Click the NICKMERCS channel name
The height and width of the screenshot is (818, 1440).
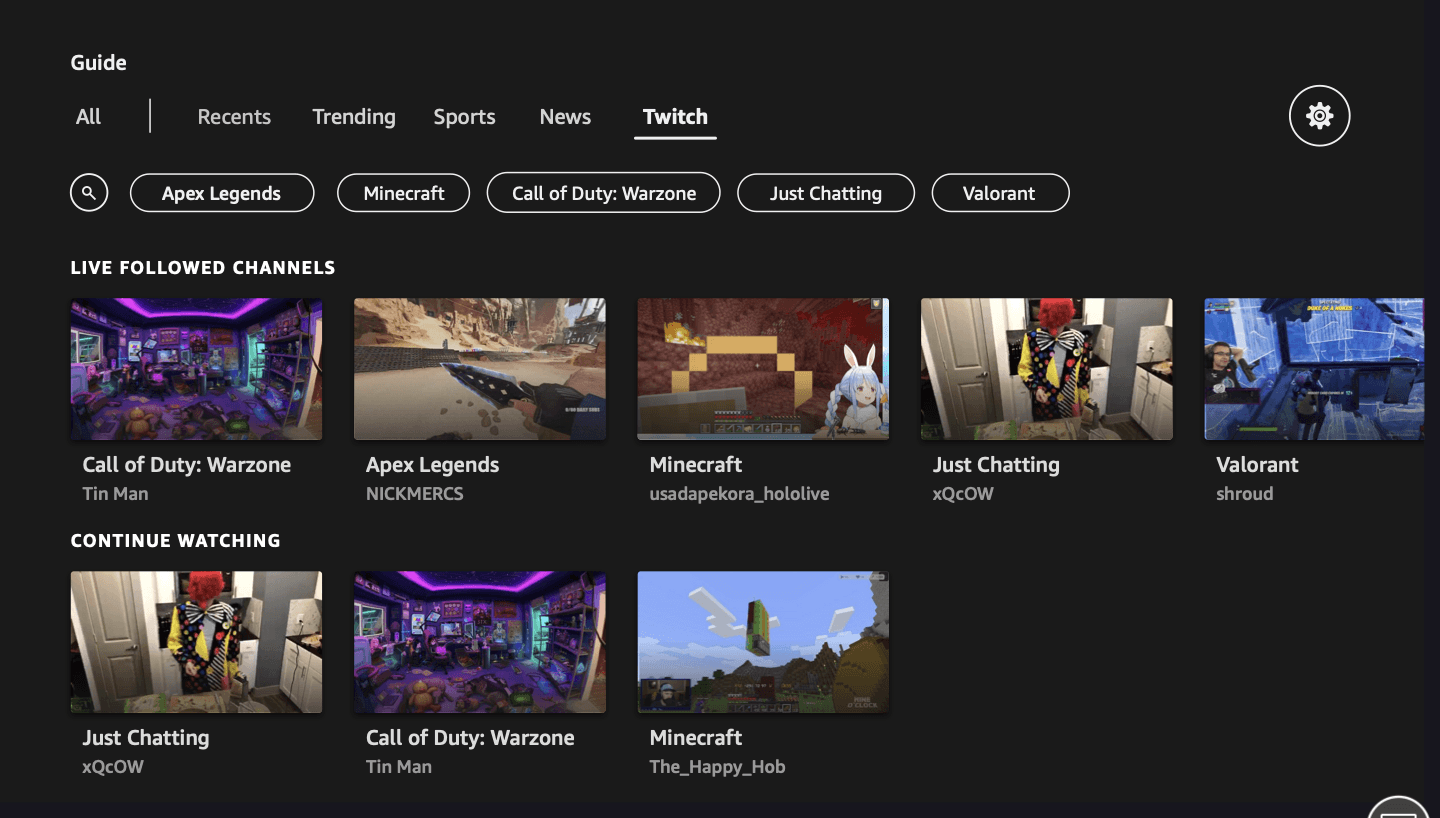coord(415,494)
